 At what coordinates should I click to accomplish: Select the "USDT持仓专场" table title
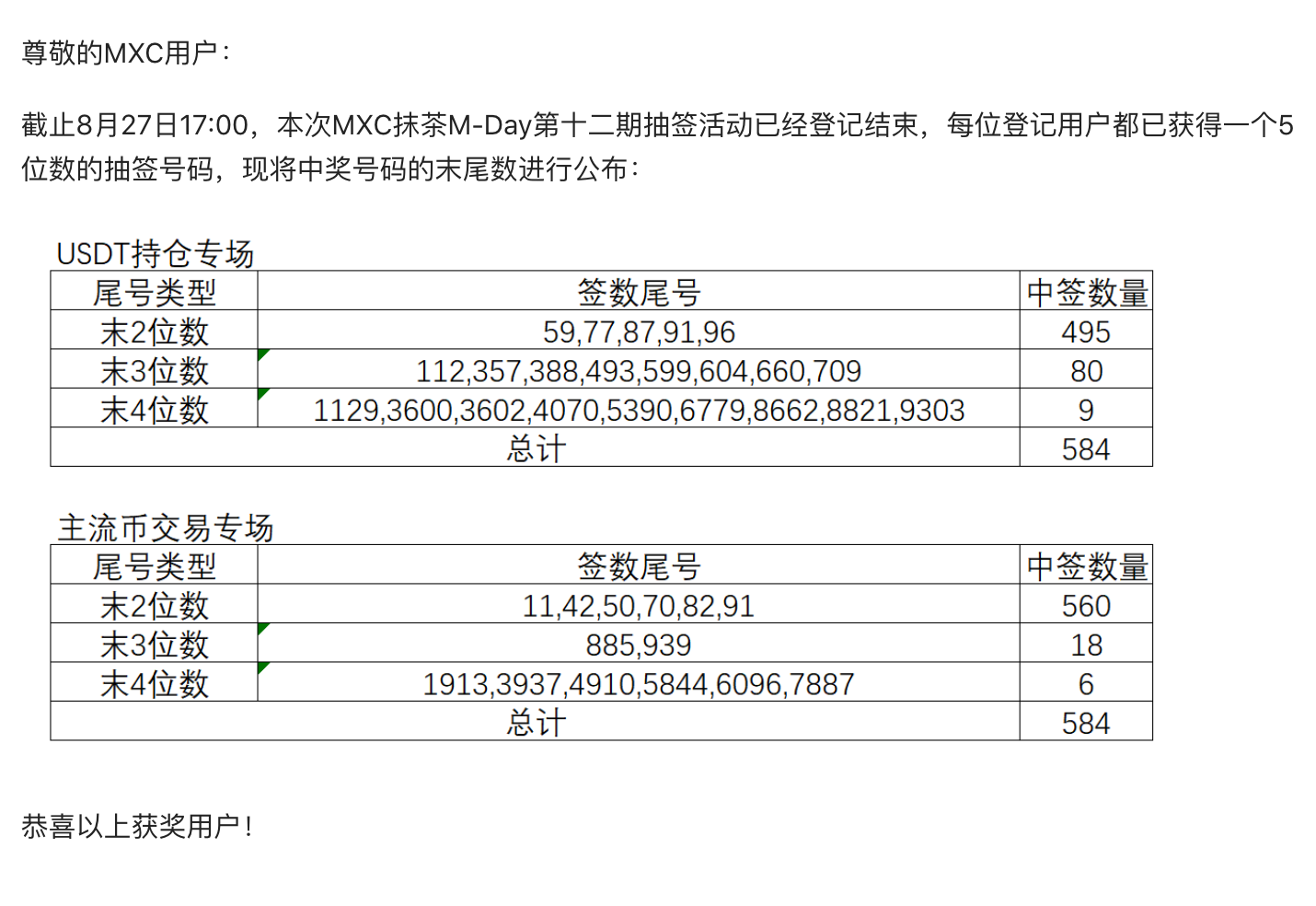(x=155, y=253)
